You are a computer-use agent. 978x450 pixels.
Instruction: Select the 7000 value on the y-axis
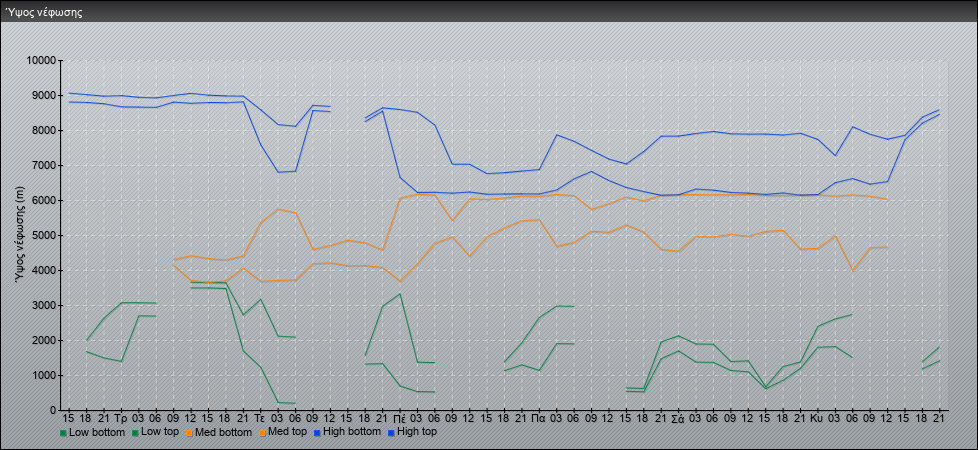tap(45, 165)
